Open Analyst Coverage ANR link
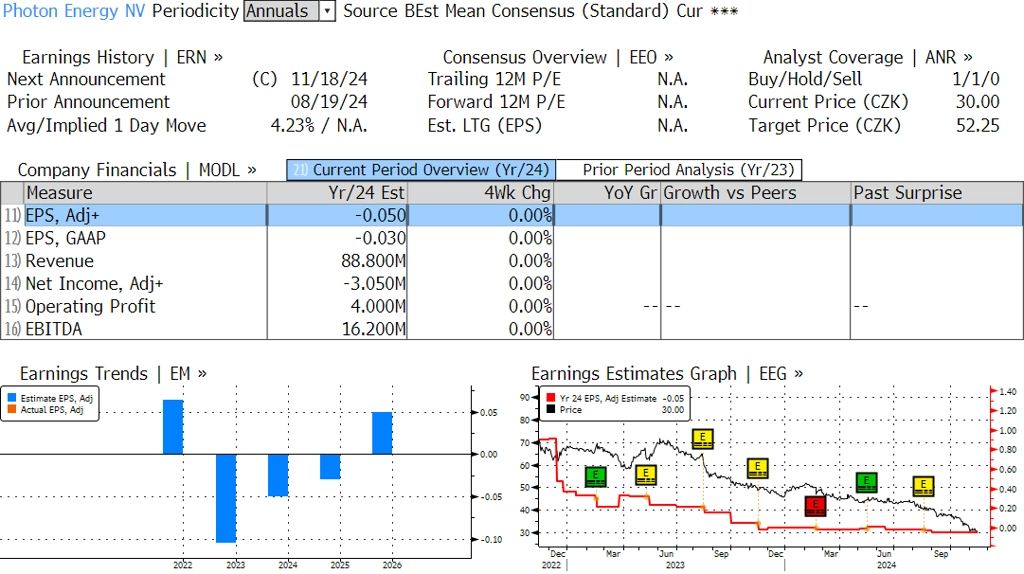 867,57
